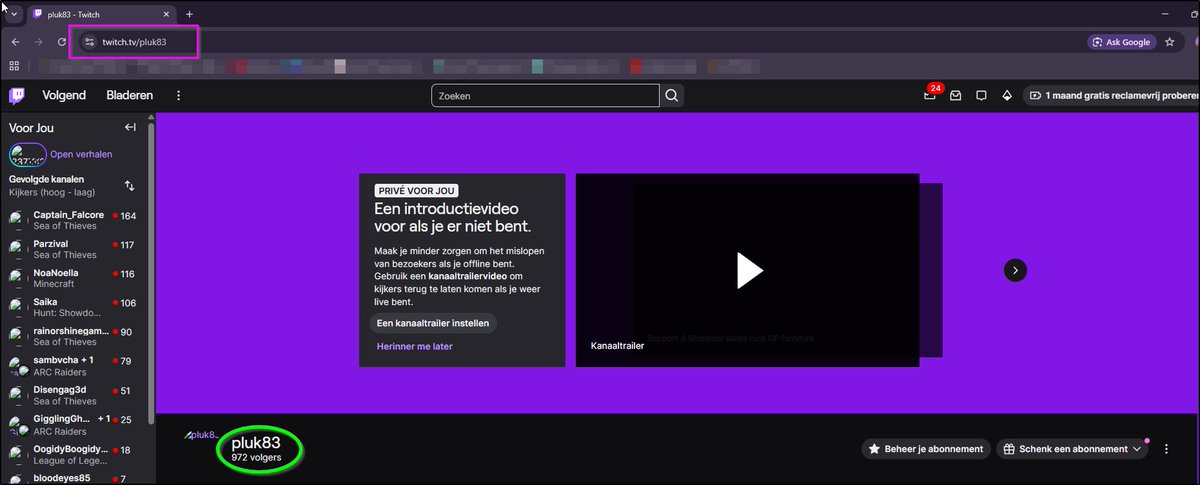Go back in browser history

click(15, 42)
